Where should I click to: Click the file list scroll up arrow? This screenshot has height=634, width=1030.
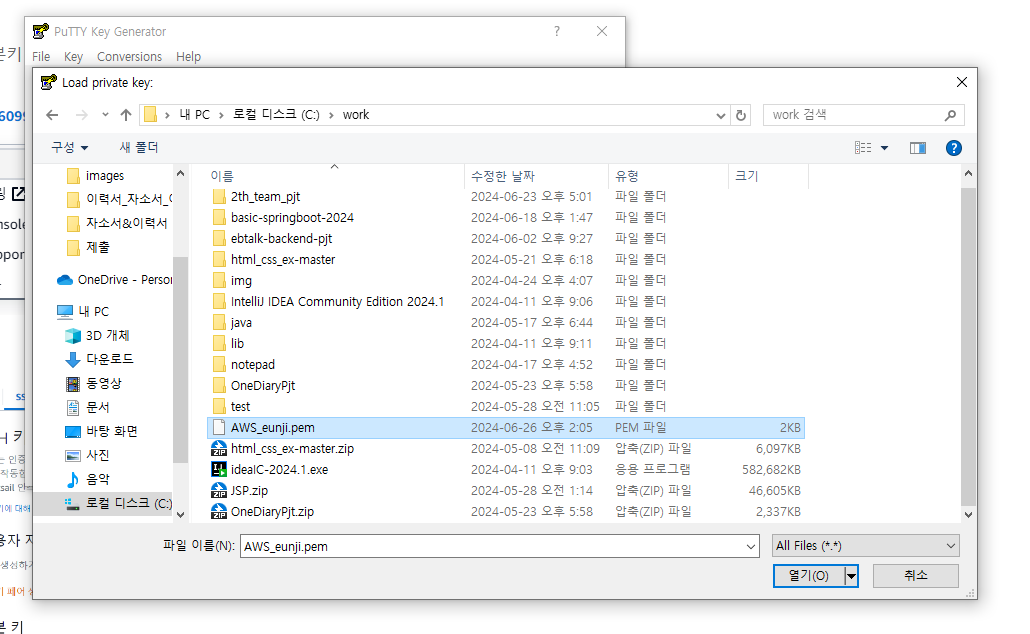[968, 174]
